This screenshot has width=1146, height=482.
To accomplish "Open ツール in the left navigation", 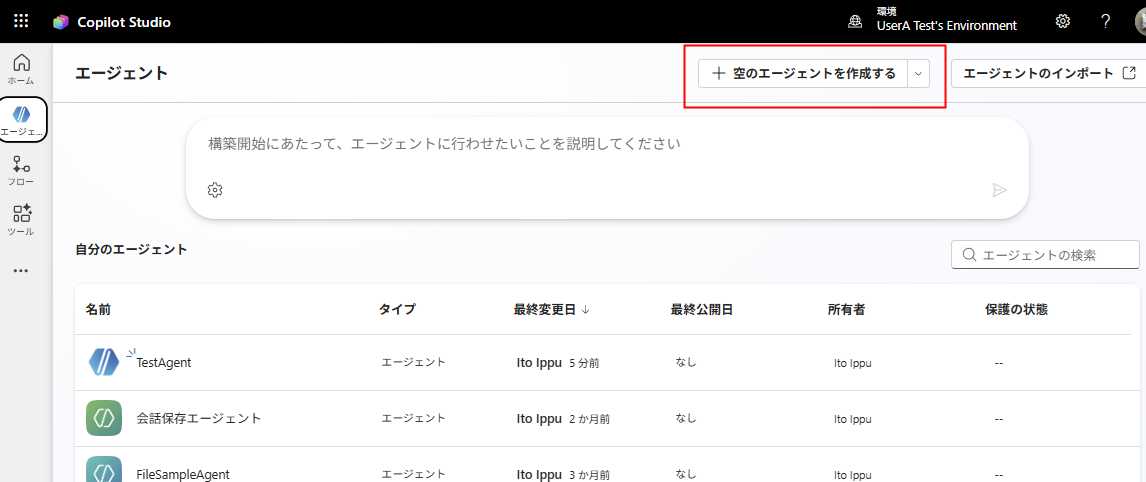I will click(x=21, y=220).
